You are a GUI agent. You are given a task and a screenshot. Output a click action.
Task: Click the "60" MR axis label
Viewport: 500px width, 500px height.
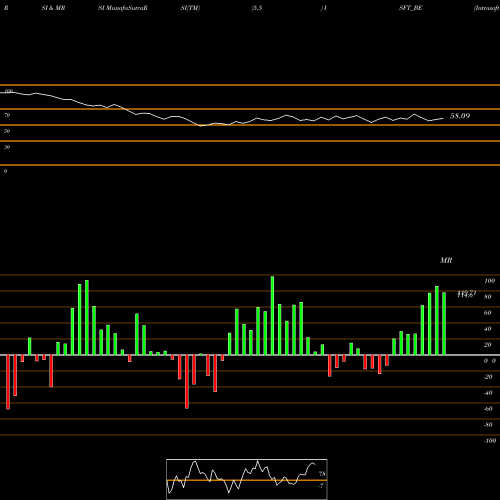pyautogui.click(x=488, y=313)
